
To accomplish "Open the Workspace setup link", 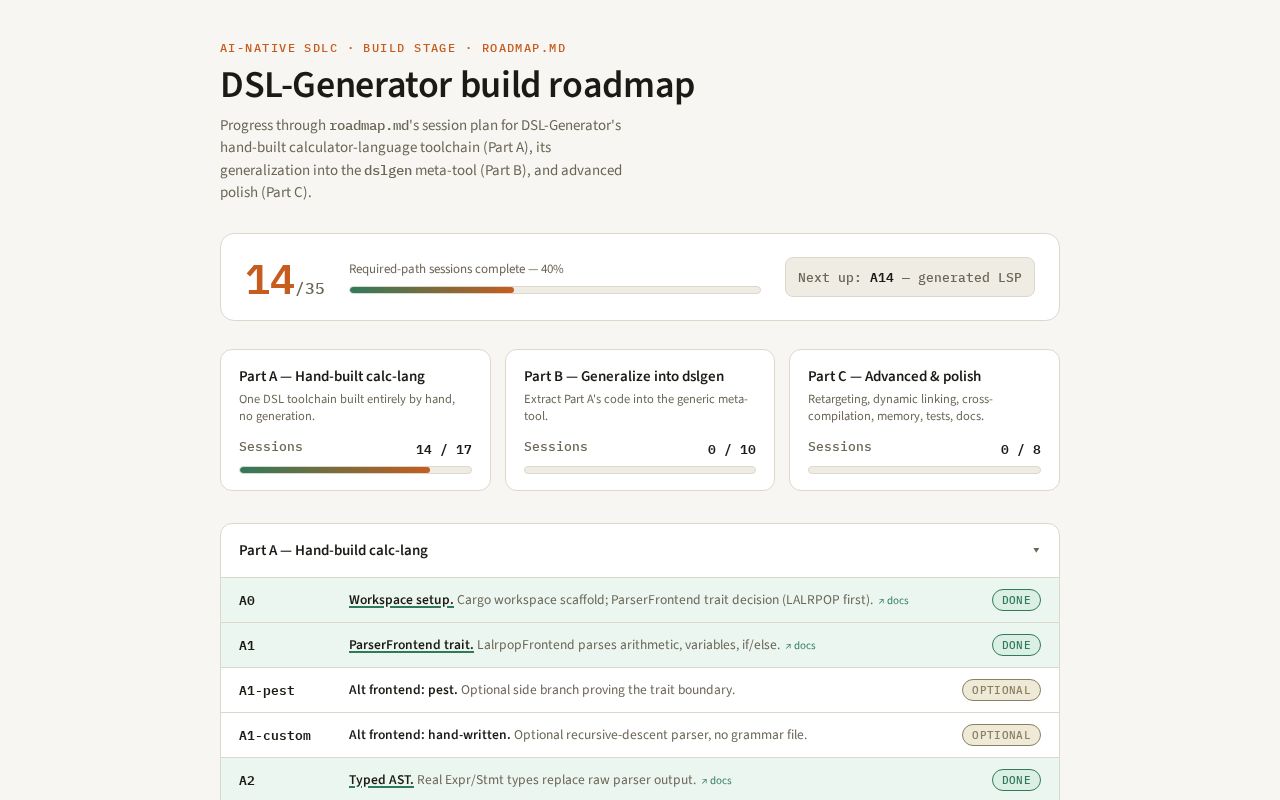I will (401, 600).
